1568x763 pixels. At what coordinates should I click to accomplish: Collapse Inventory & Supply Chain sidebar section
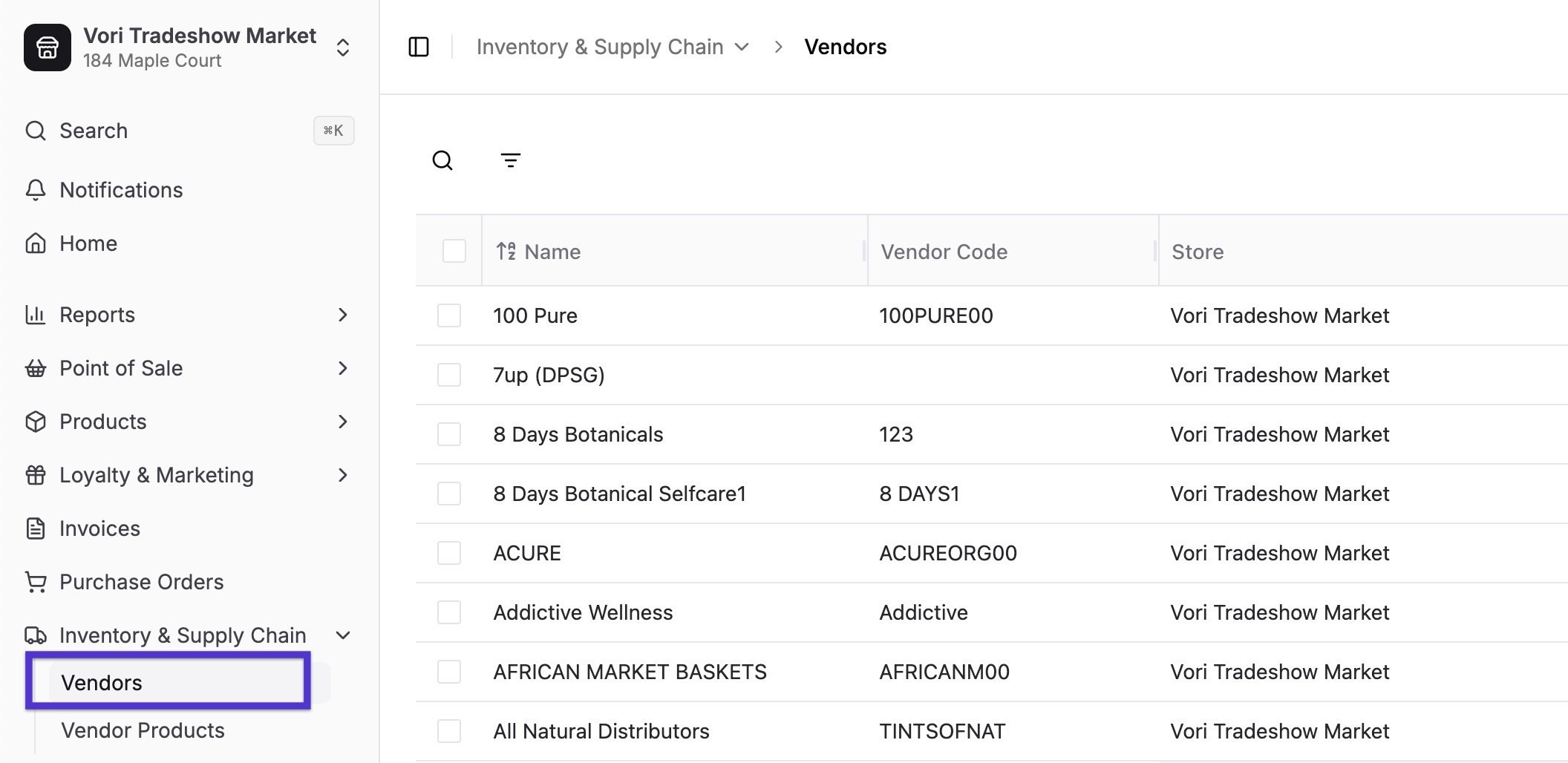point(342,635)
